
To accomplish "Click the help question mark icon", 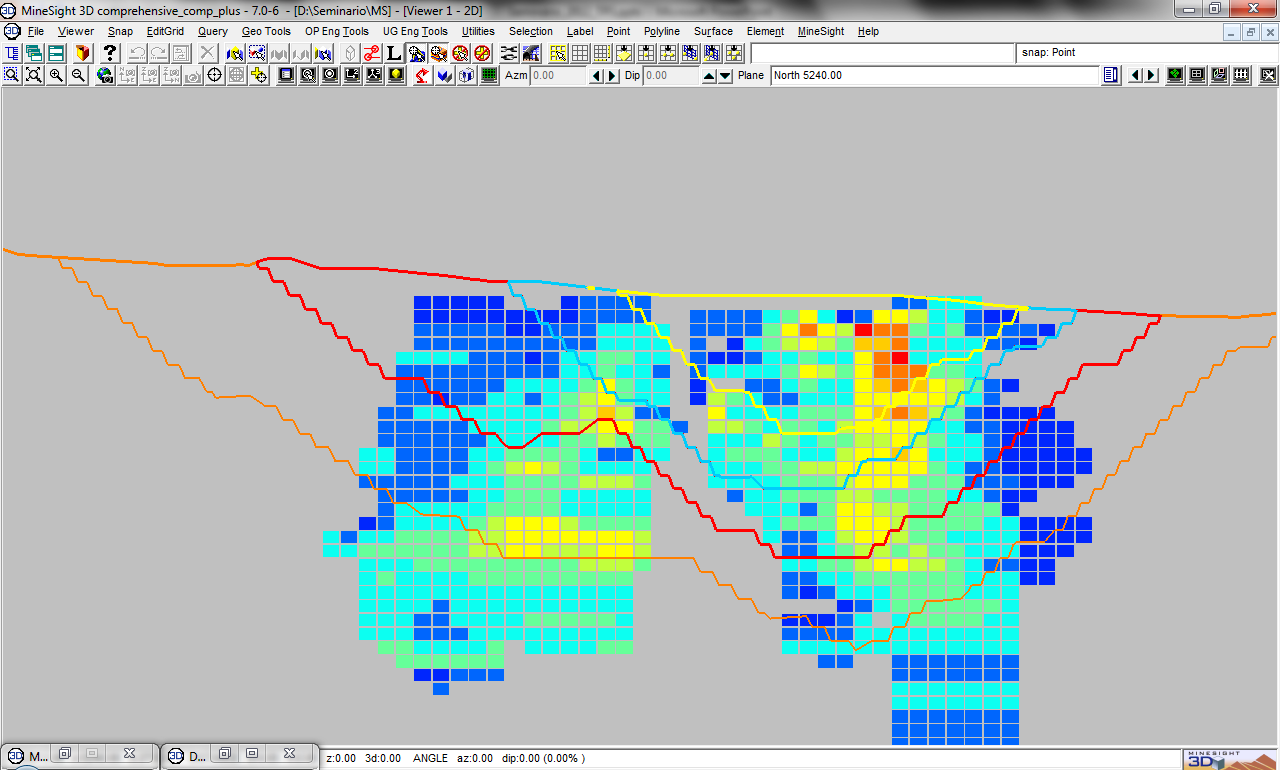I will coord(110,53).
